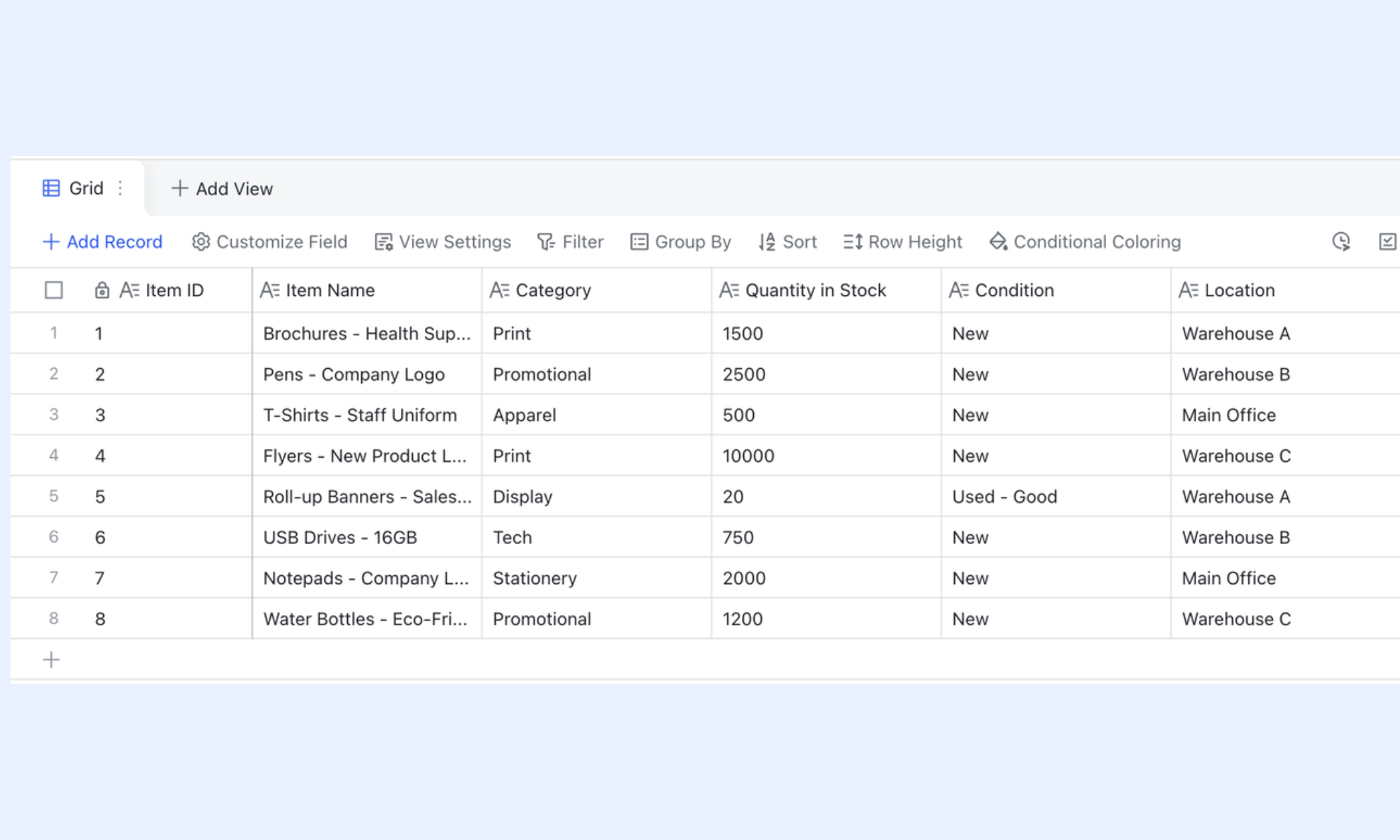1400x840 pixels.
Task: Click the Sort A-Z icon
Action: pyautogui.click(x=767, y=241)
